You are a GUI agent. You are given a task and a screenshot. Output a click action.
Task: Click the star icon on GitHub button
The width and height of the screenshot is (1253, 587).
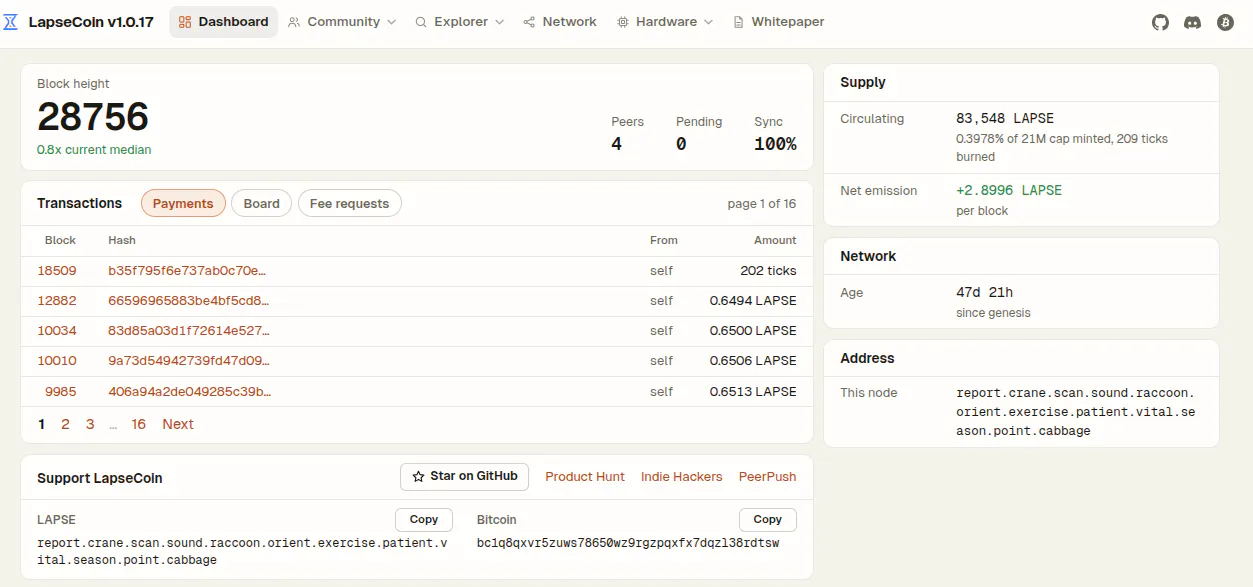coord(419,477)
